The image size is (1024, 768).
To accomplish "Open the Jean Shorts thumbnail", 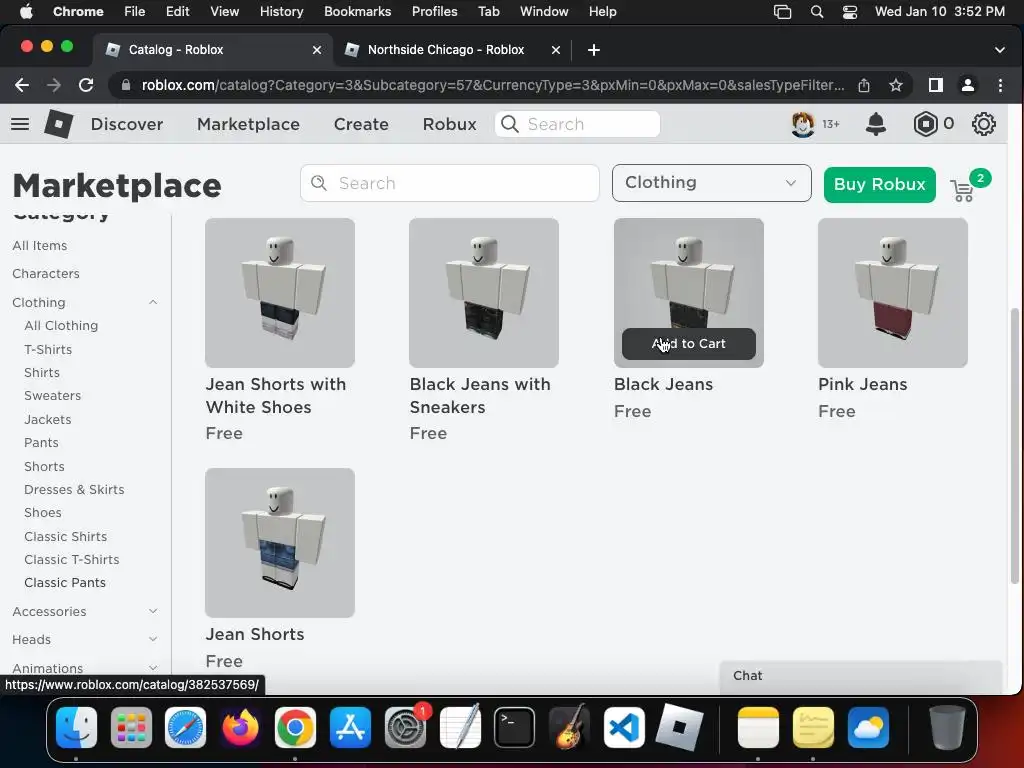I will pos(280,542).
